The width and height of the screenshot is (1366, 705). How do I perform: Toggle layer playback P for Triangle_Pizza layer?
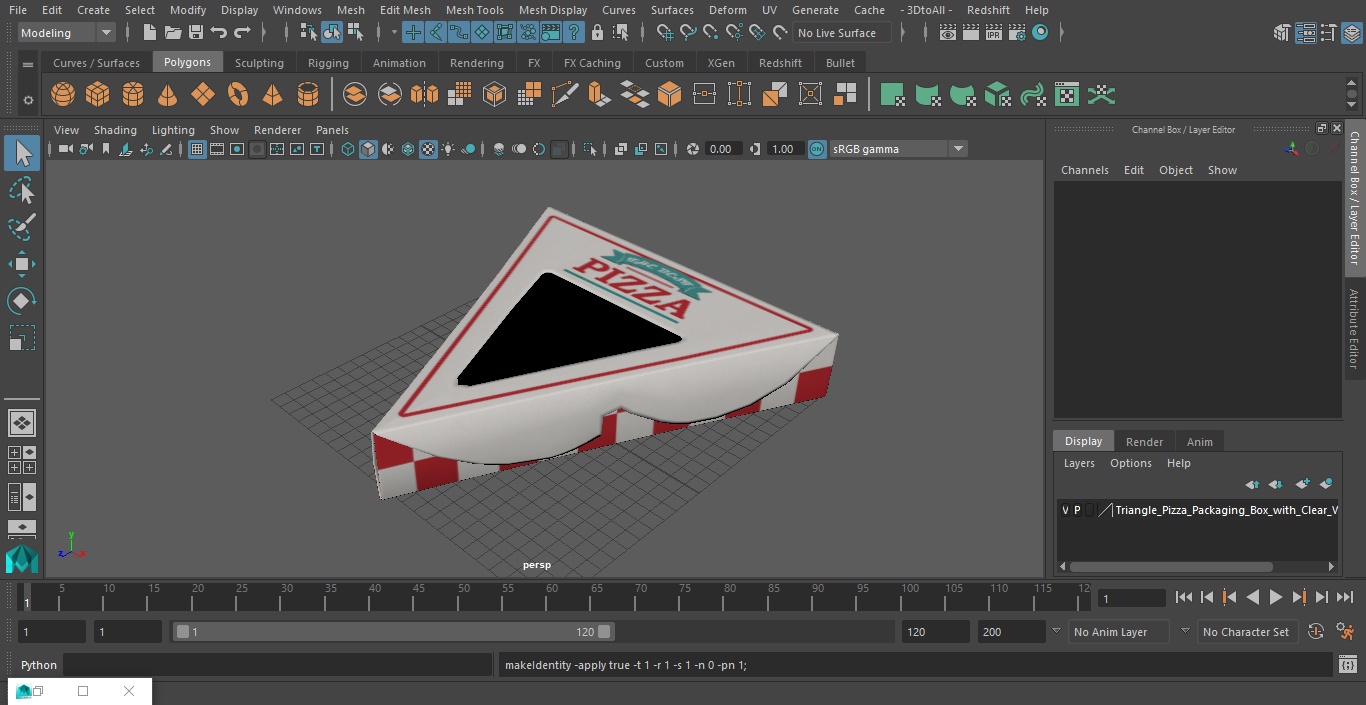click(1077, 510)
